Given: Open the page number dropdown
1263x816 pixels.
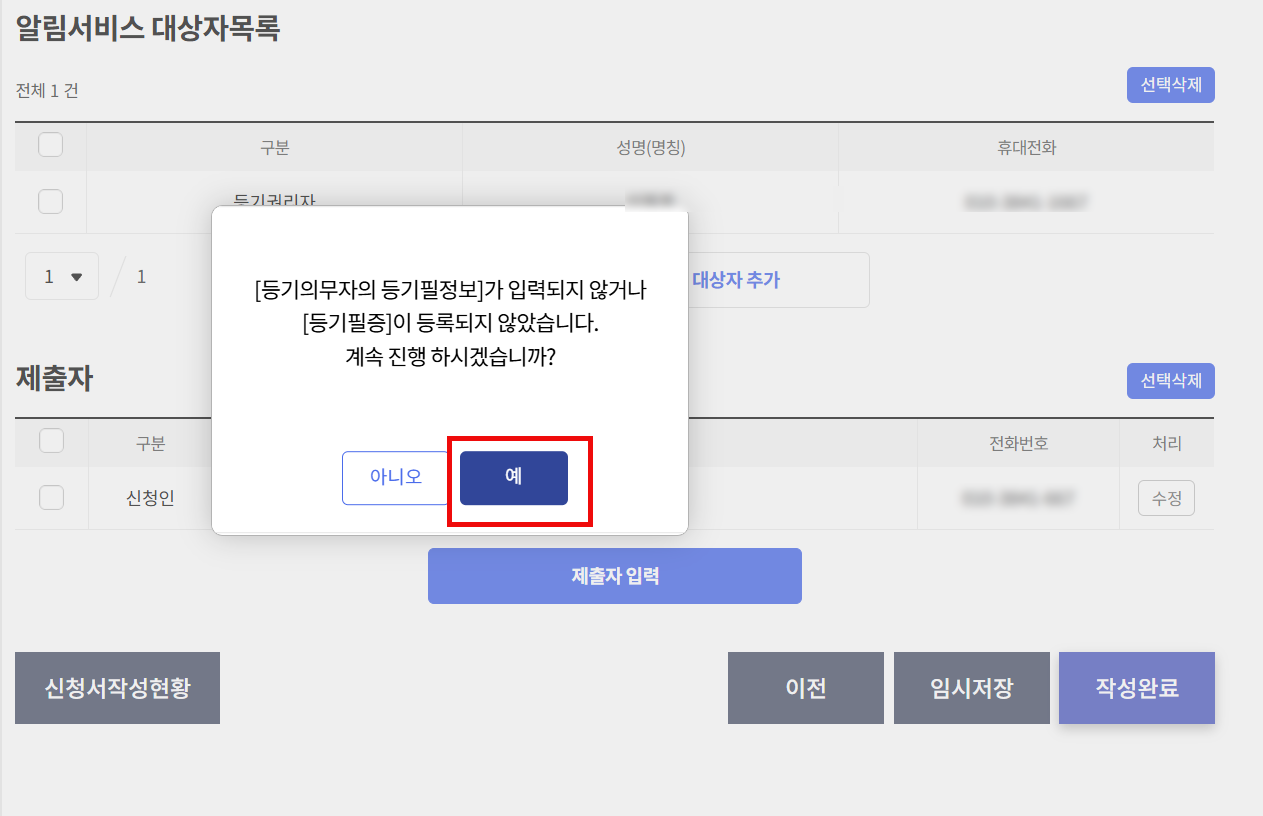Looking at the screenshot, I should click(62, 277).
